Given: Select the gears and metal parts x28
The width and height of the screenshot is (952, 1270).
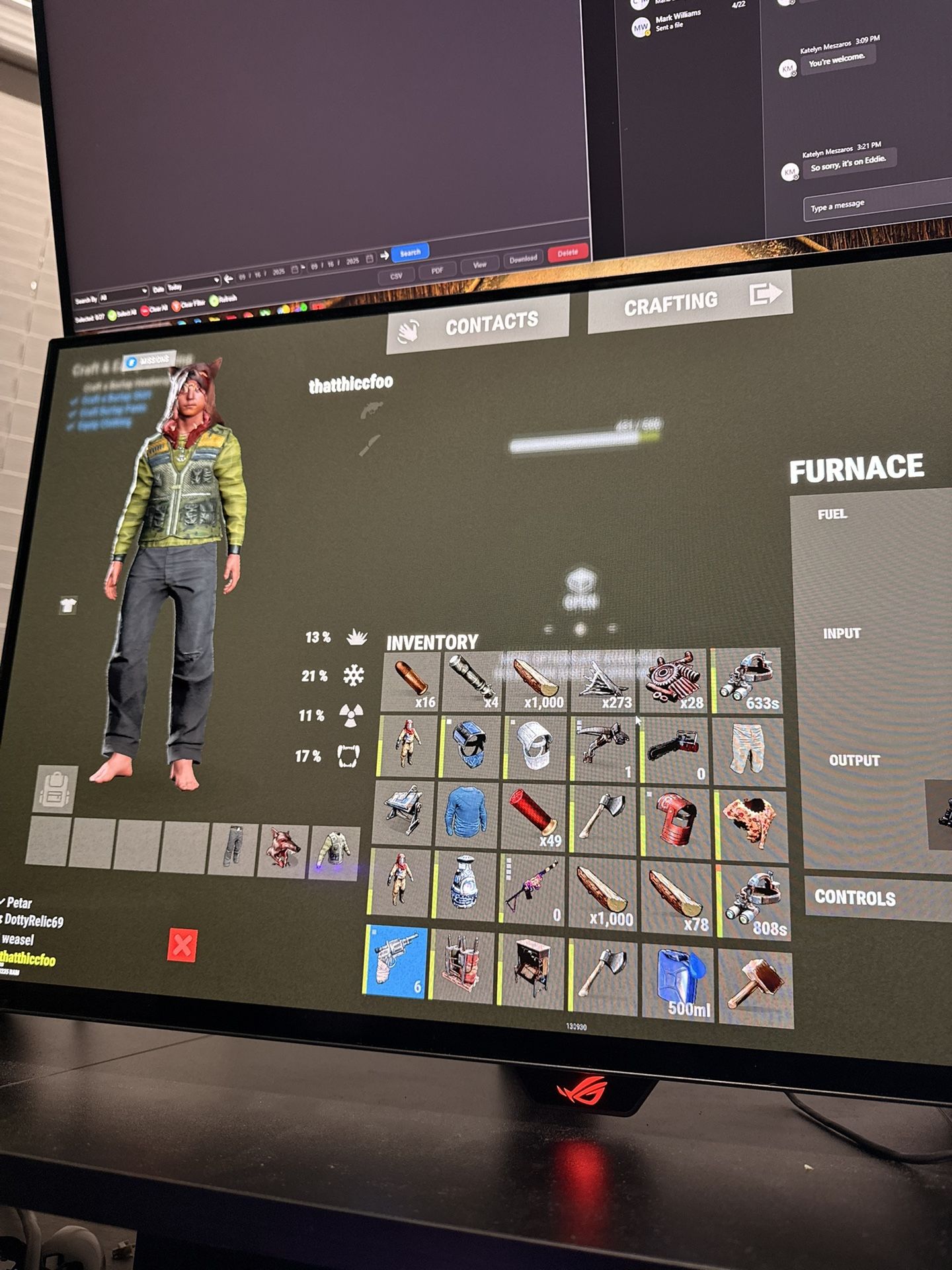Looking at the screenshot, I should (x=673, y=681).
